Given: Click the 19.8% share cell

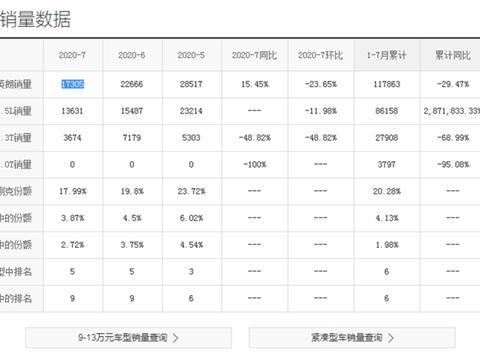Looking at the screenshot, I should click(132, 191).
